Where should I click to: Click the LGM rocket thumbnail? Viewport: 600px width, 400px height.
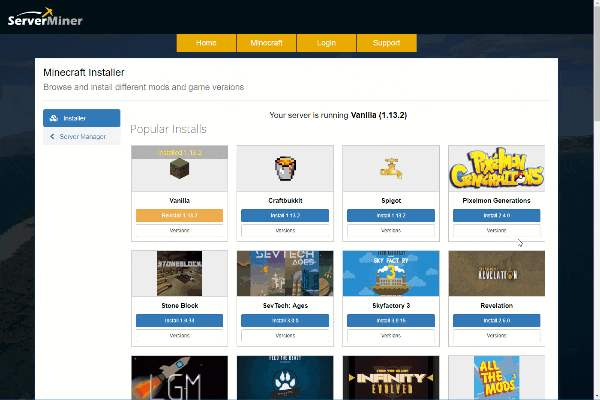pyautogui.click(x=179, y=378)
